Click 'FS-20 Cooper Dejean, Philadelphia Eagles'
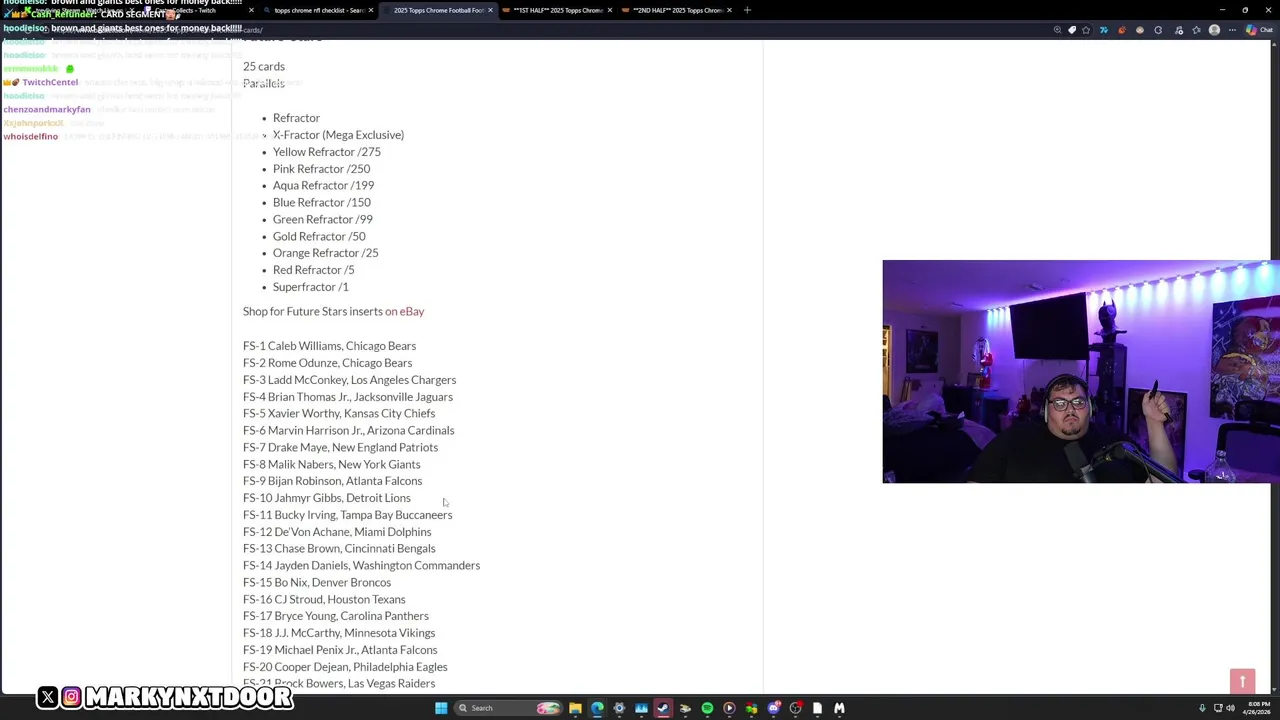The image size is (1280, 720). point(345,667)
